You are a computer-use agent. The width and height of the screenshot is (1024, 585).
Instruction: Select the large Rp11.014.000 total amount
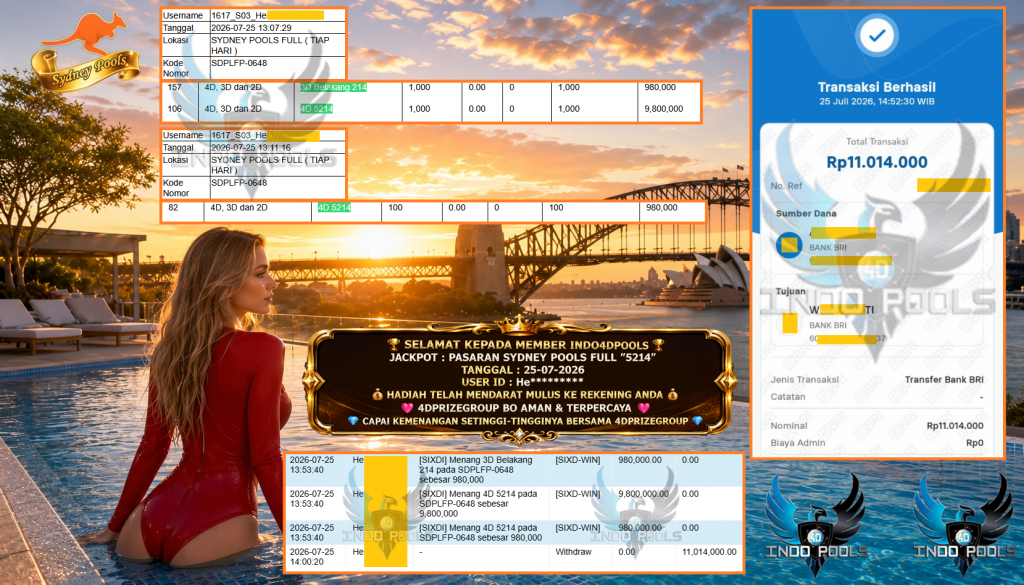pyautogui.click(x=876, y=162)
